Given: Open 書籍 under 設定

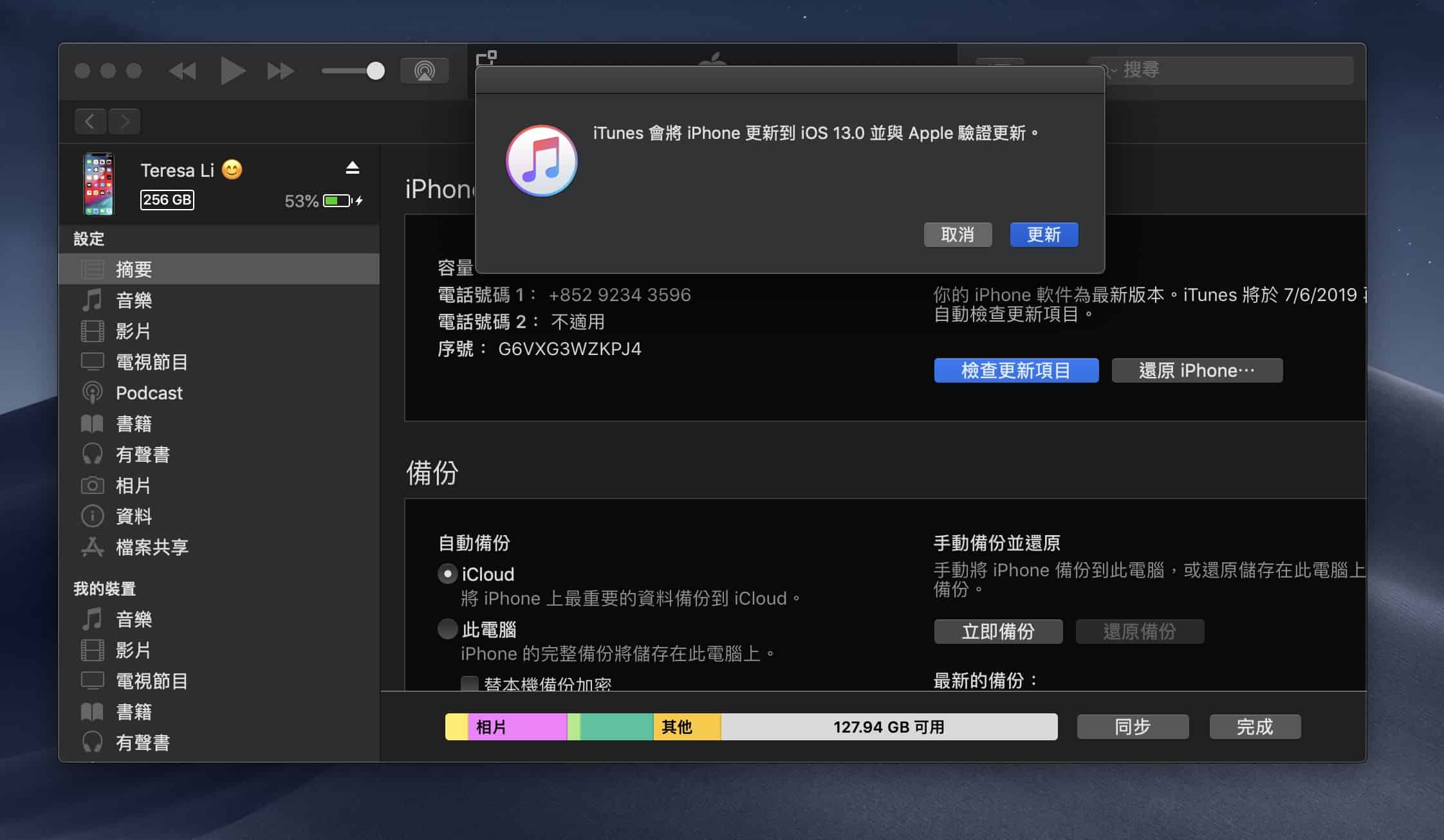Looking at the screenshot, I should (x=219, y=423).
